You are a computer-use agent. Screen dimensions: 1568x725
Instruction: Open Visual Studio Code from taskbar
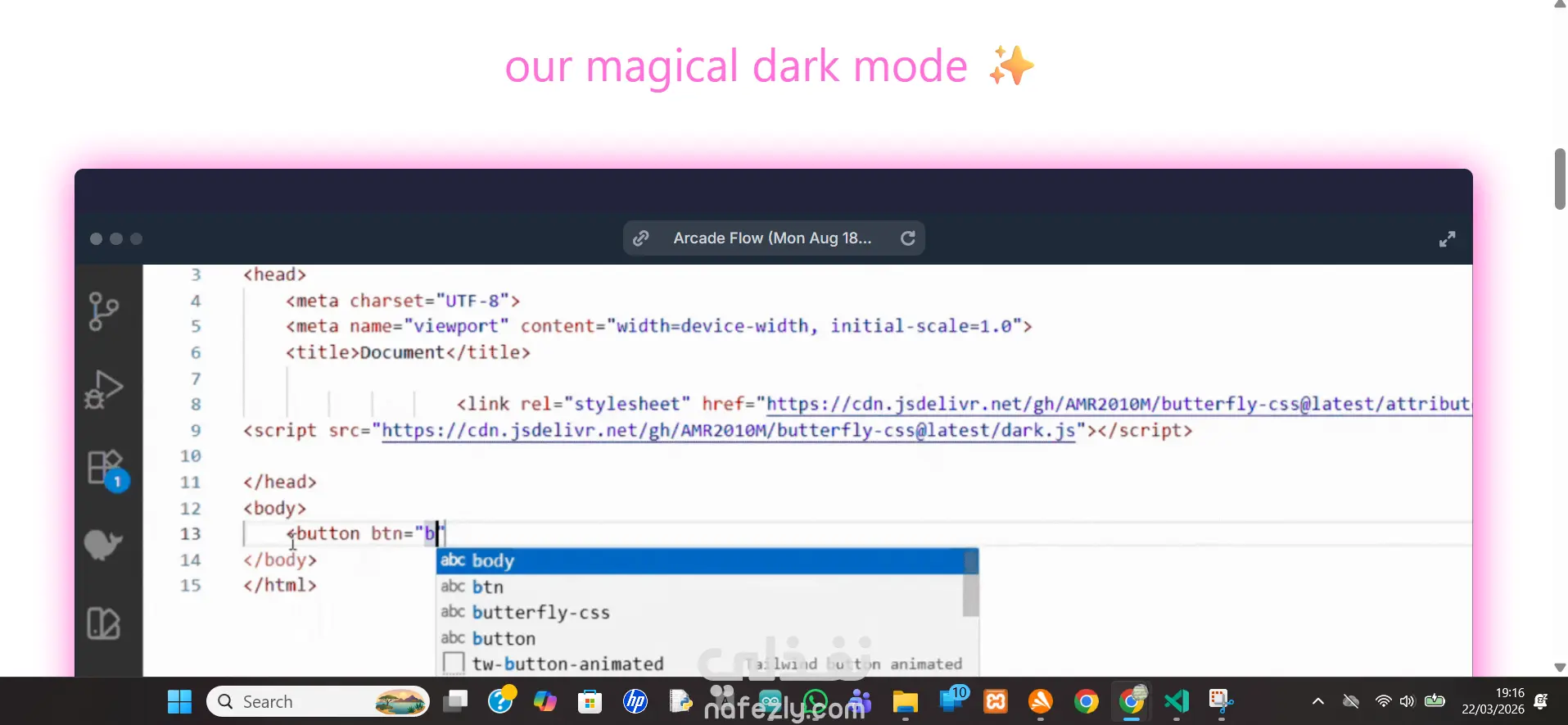[1177, 702]
